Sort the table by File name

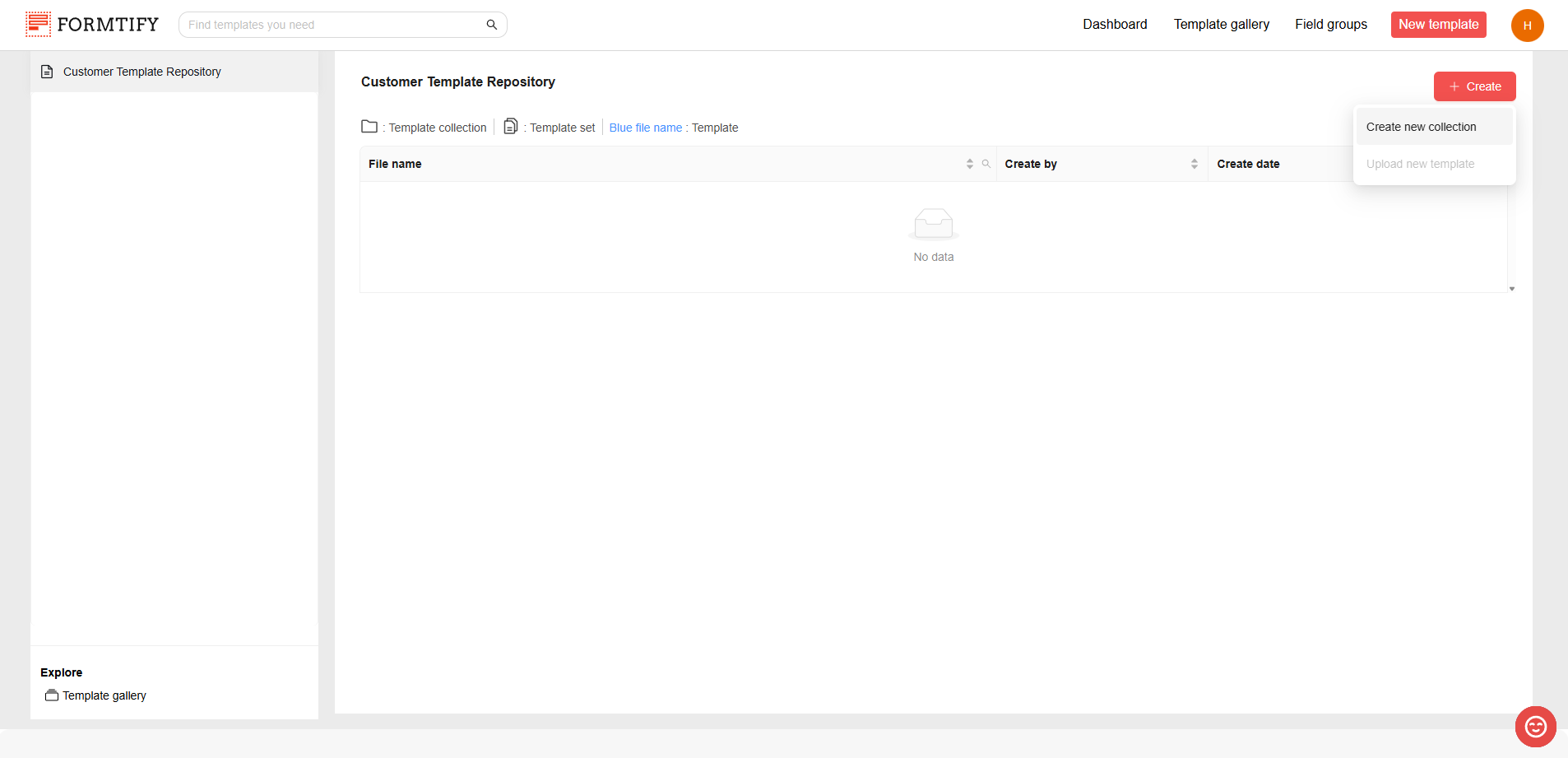pyautogui.click(x=970, y=164)
